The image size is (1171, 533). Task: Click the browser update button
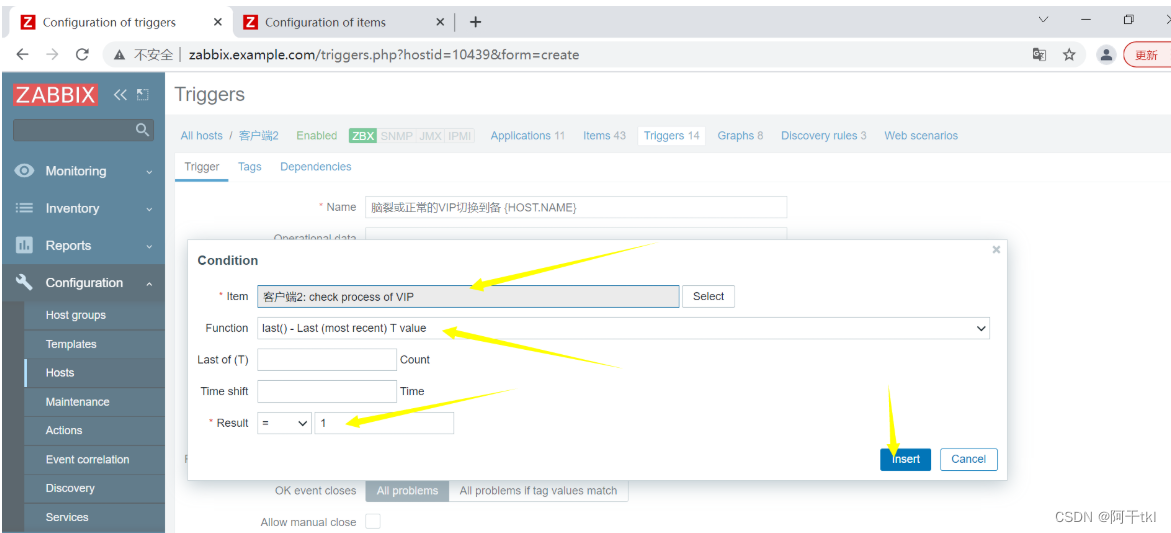tap(1146, 54)
